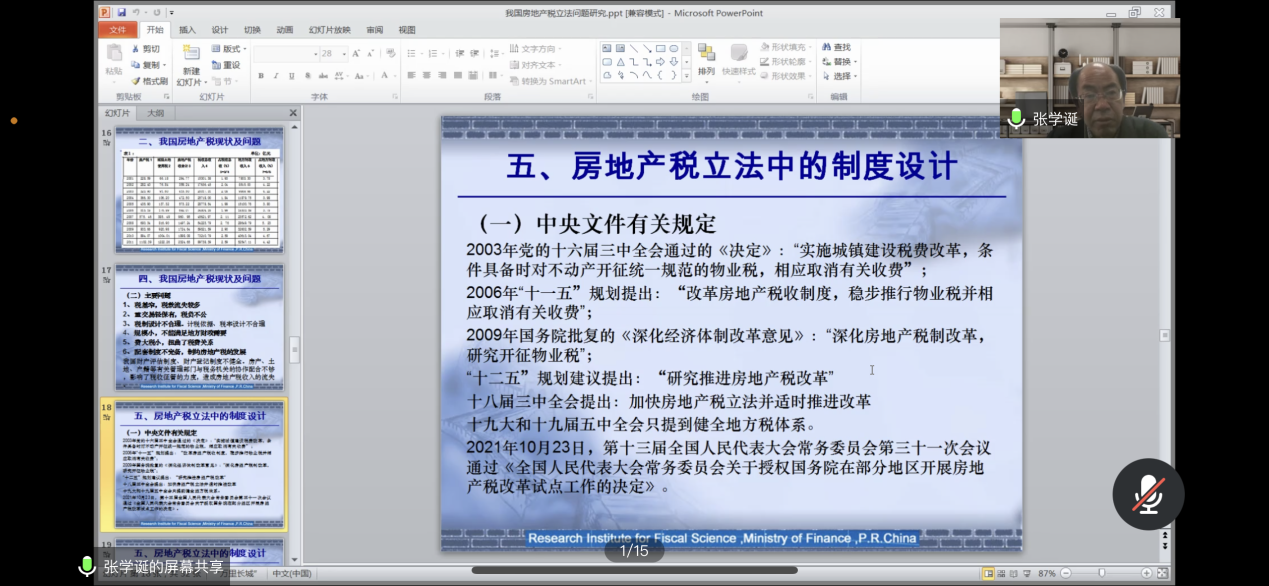The image size is (1269, 586).
Task: Click the New Slide icon
Action: [191, 55]
